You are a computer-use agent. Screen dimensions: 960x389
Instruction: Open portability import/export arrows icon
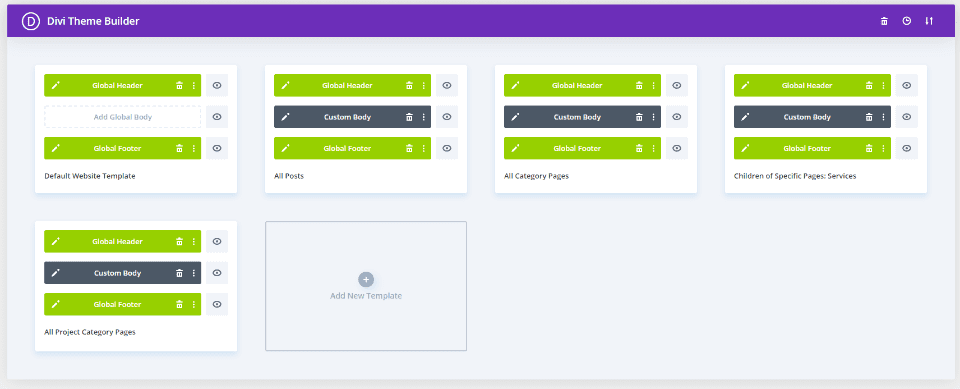coord(929,21)
